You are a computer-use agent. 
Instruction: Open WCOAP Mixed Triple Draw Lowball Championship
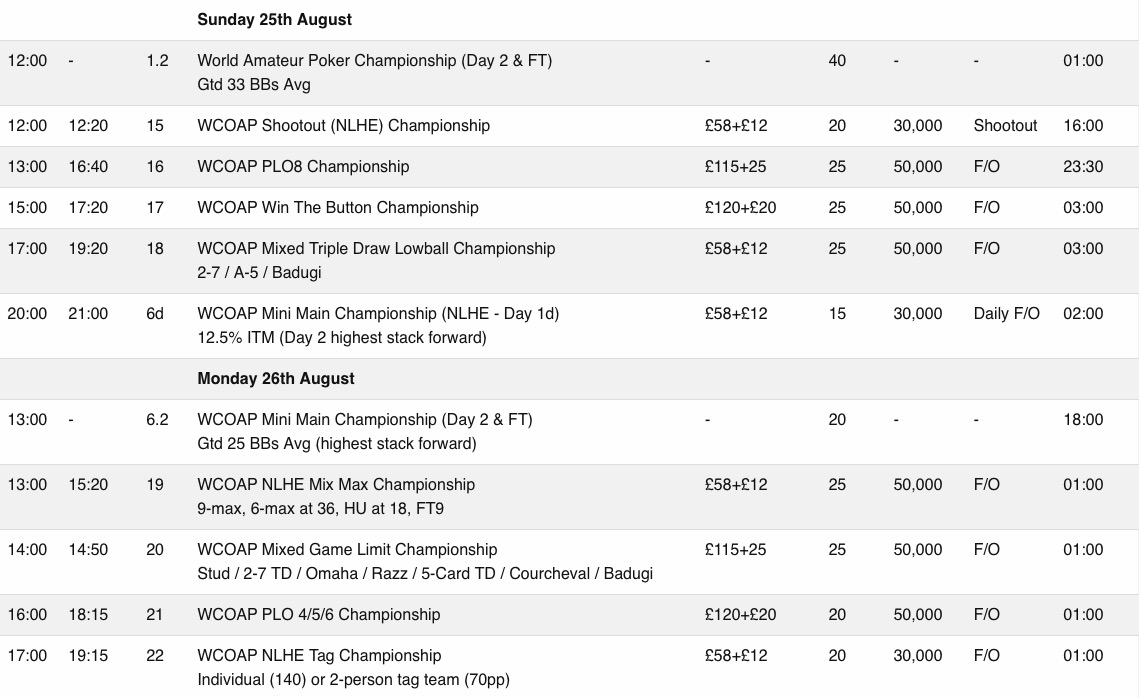pos(376,248)
